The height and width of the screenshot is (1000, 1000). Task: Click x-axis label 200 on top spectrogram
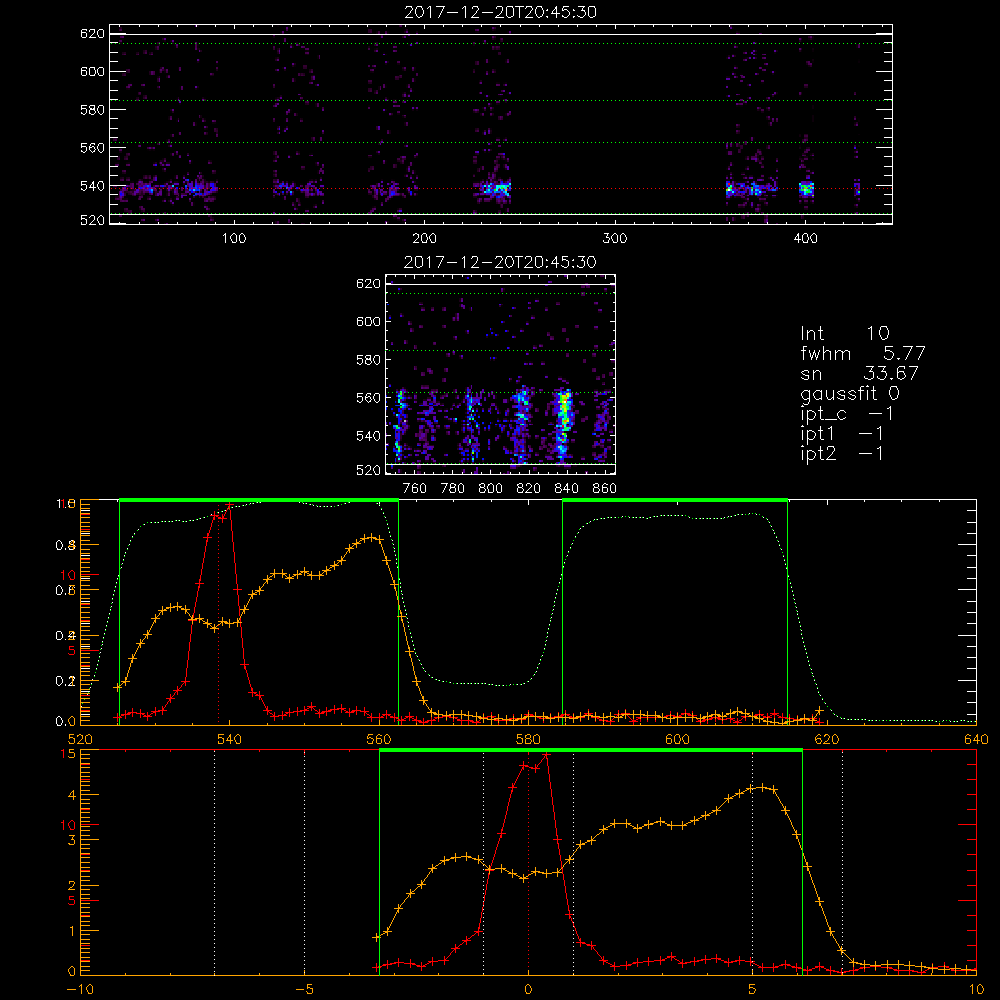coord(424,239)
